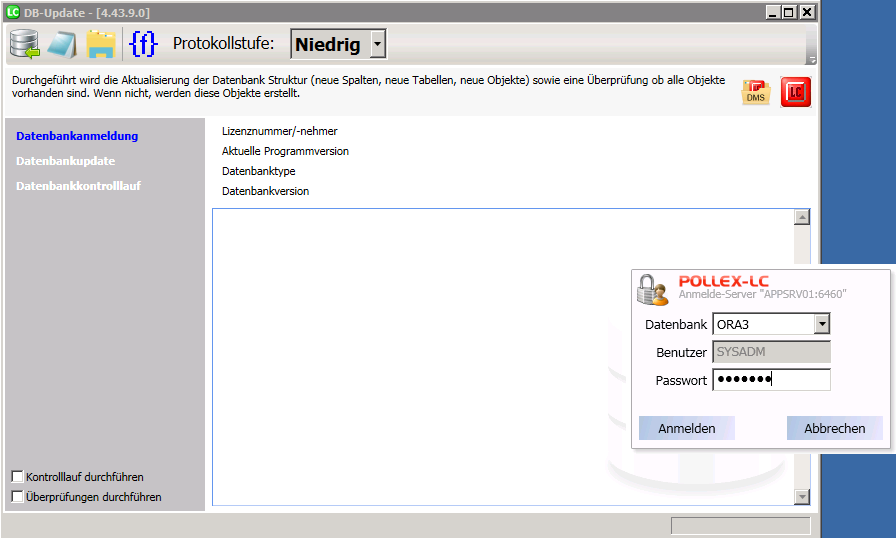Click the DMS folder icon
896x538 pixels.
pos(755,92)
